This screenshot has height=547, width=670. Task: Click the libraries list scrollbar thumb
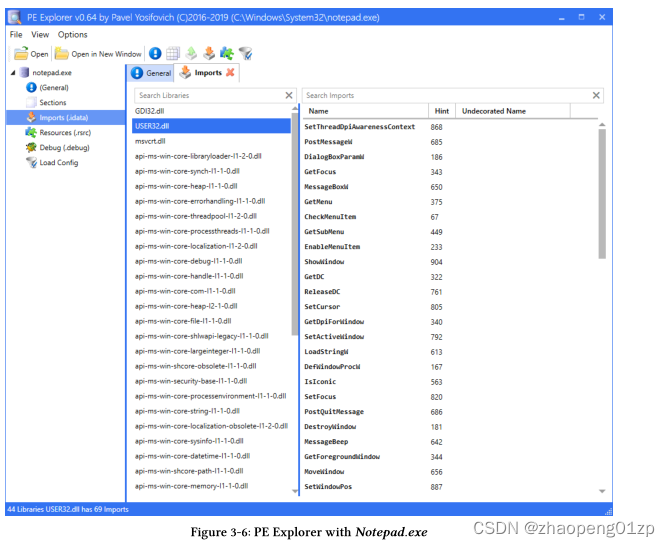295,224
